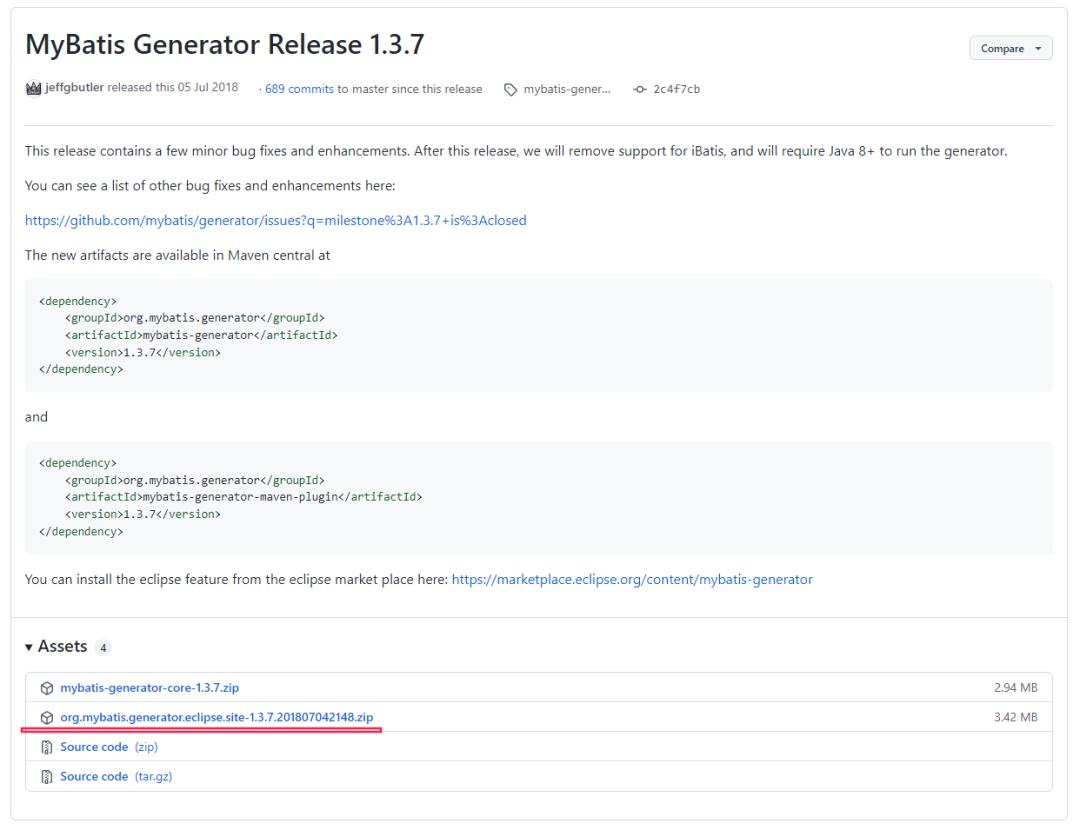Click the Assets count badge 4

[103, 647]
